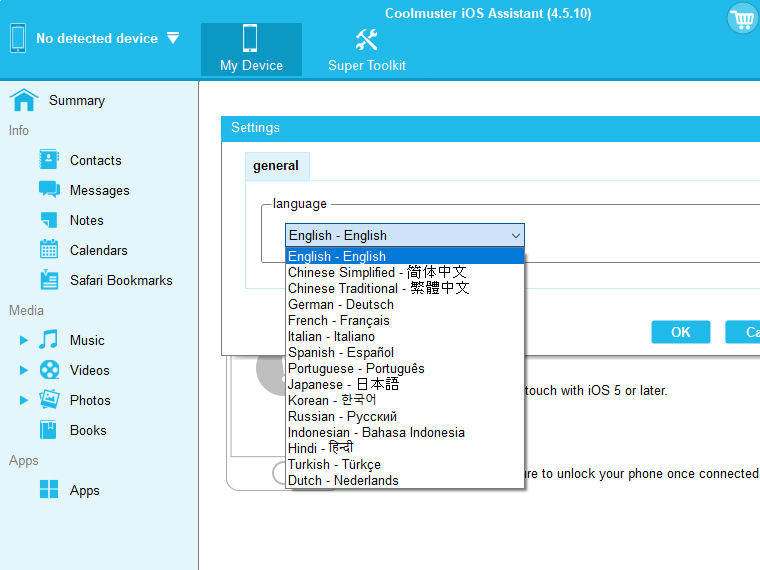Select Japanese language option
Image resolution: width=760 pixels, height=570 pixels.
(405, 384)
